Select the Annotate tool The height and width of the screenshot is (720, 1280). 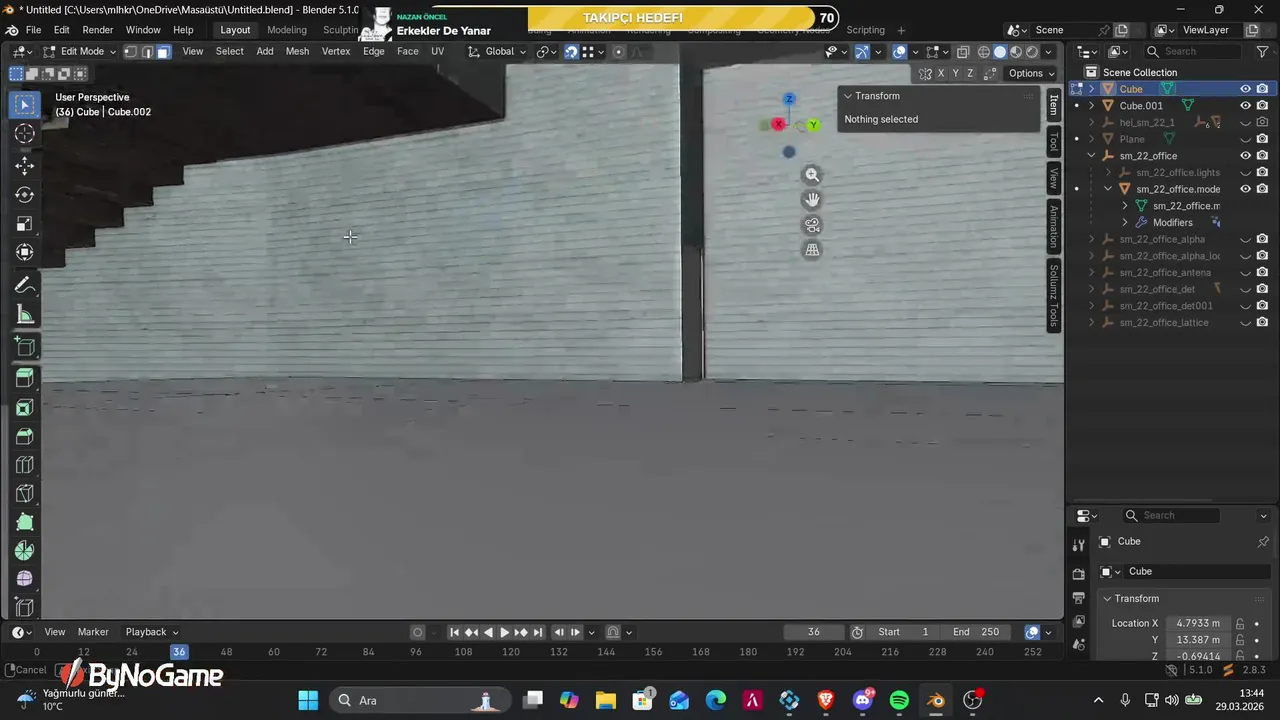pos(25,286)
